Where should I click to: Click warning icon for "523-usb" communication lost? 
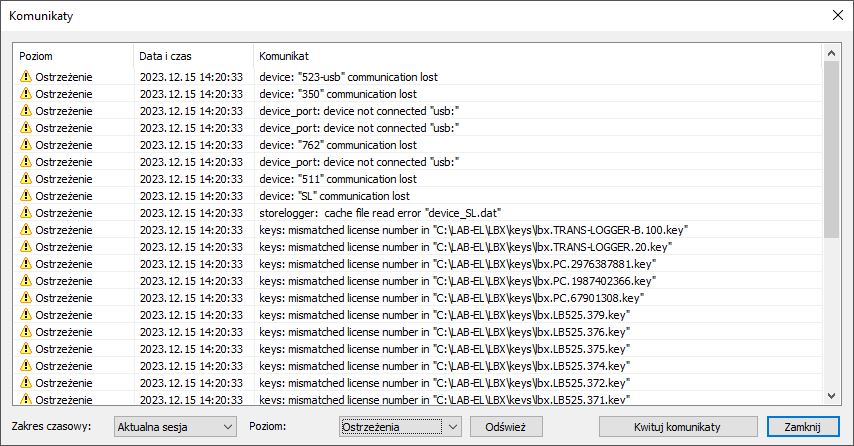[x=26, y=76]
